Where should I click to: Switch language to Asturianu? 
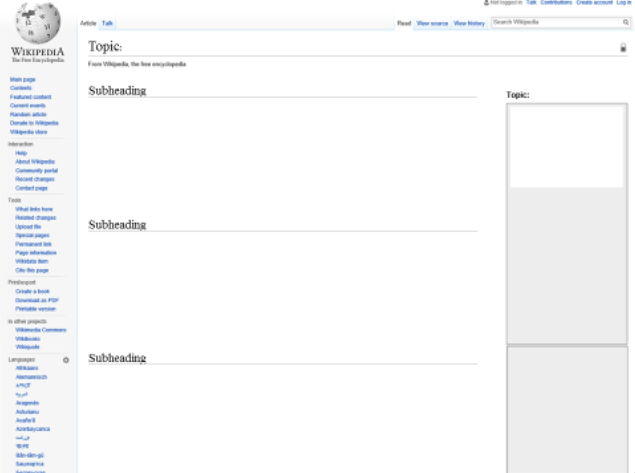pos(27,412)
